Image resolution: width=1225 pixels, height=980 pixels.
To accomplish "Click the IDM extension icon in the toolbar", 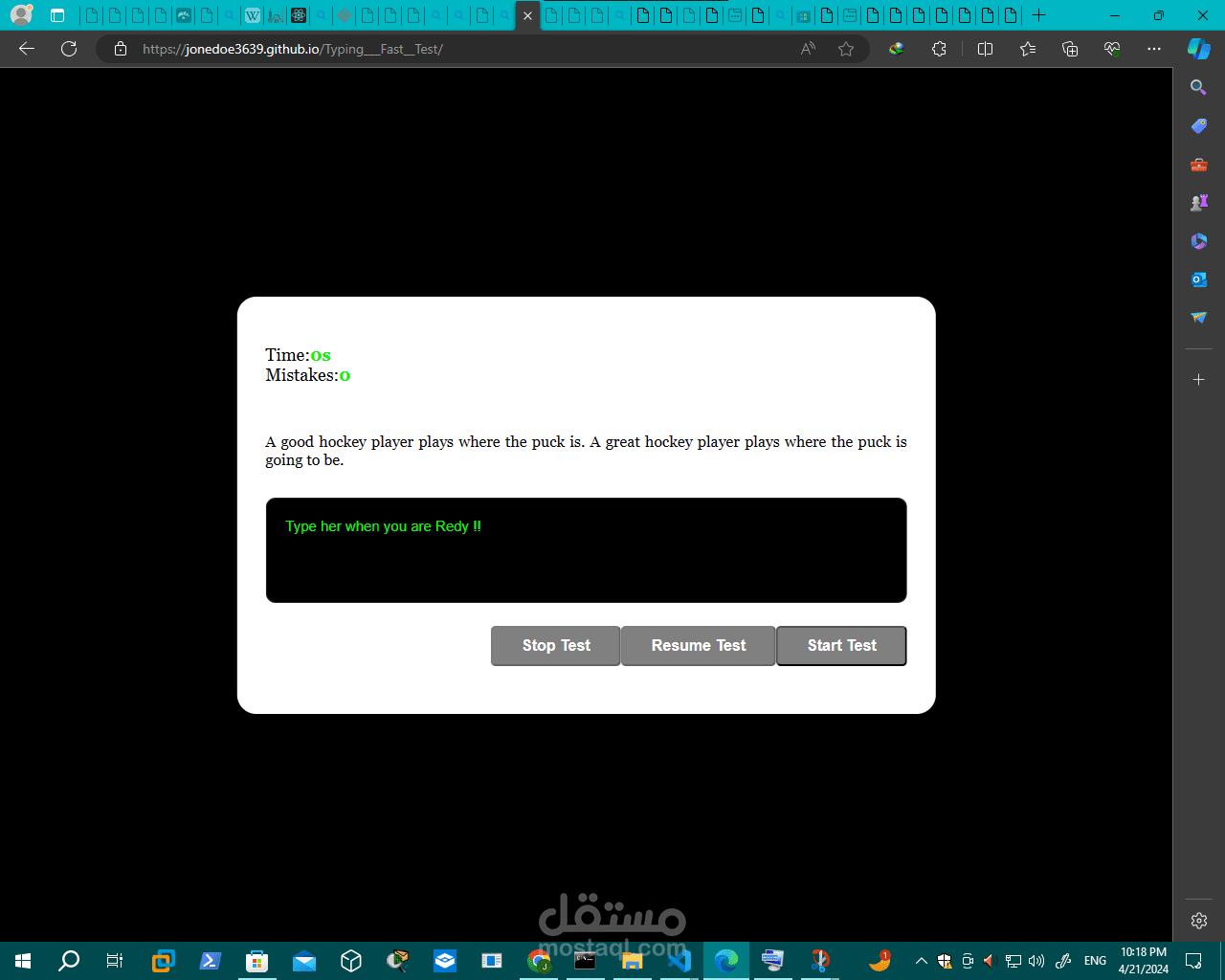I will coord(896,49).
